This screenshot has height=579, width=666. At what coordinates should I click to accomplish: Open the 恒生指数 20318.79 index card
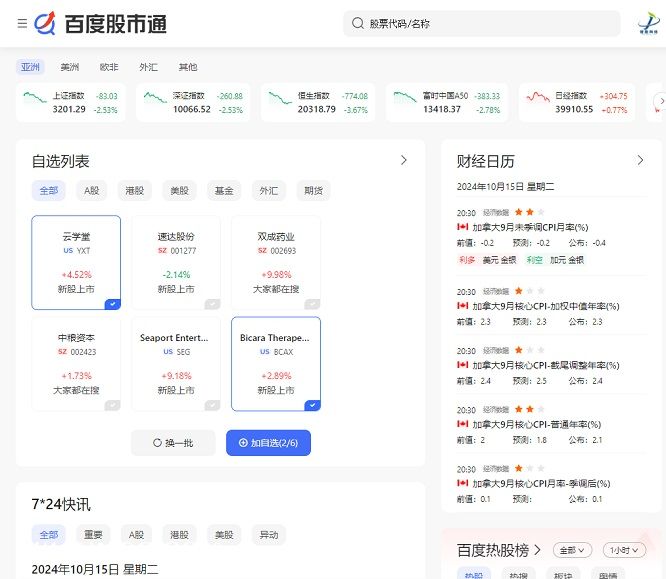tap(318, 102)
